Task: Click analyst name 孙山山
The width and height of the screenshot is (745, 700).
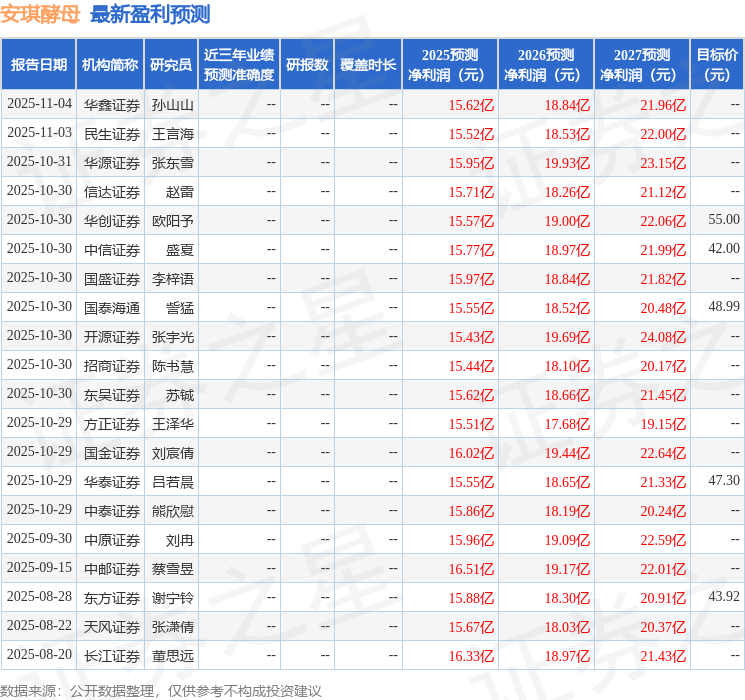Action: (172, 105)
